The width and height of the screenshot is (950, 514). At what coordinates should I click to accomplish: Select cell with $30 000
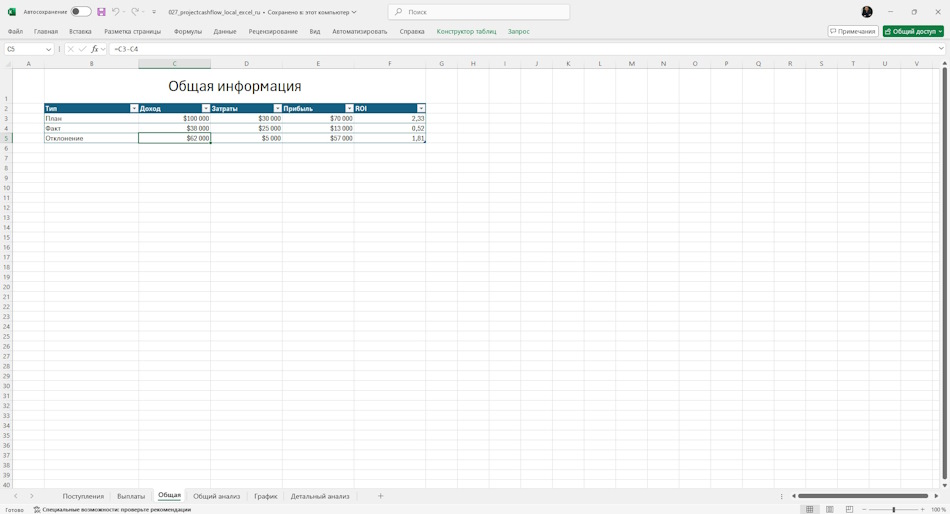[246, 118]
